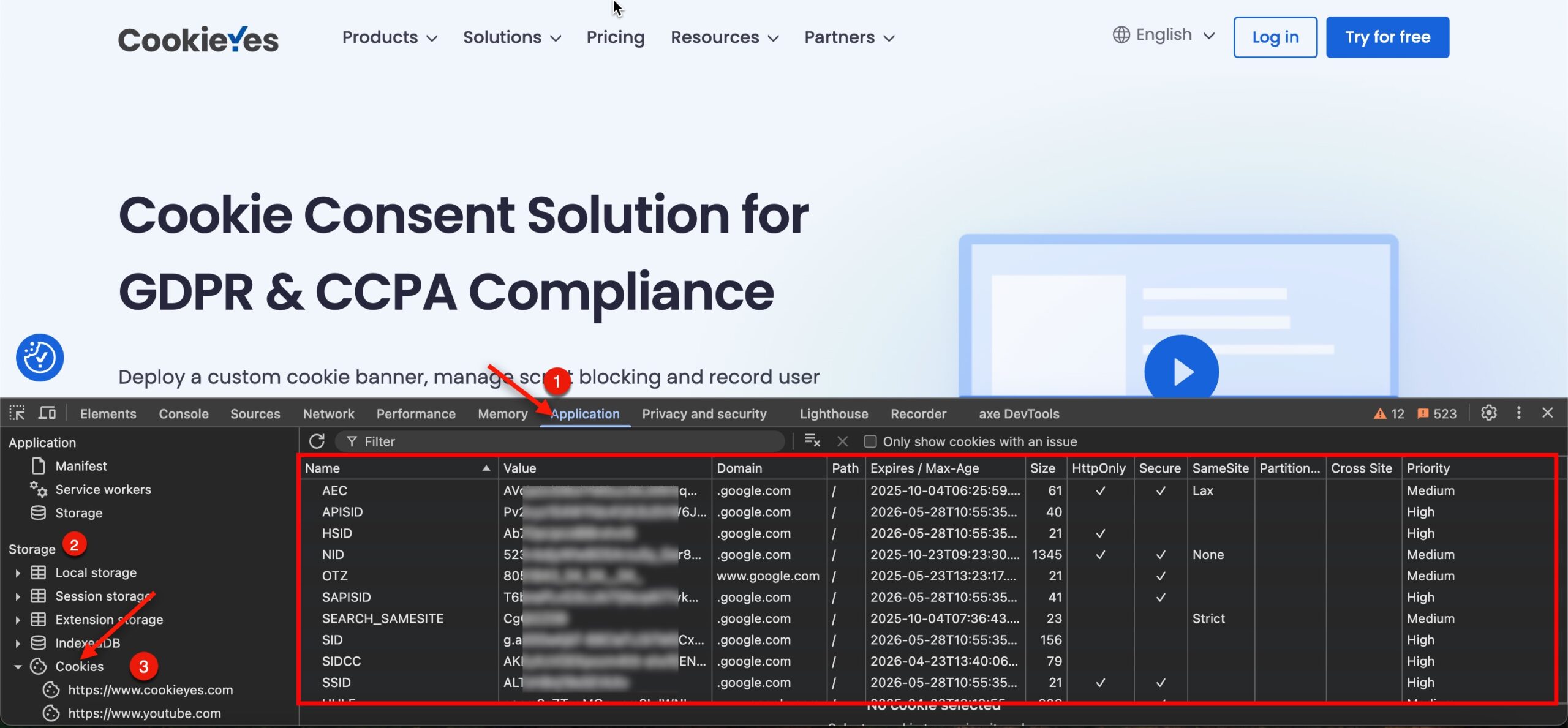The height and width of the screenshot is (728, 1568).
Task: Expand the Local storage tree node
Action: (18, 573)
